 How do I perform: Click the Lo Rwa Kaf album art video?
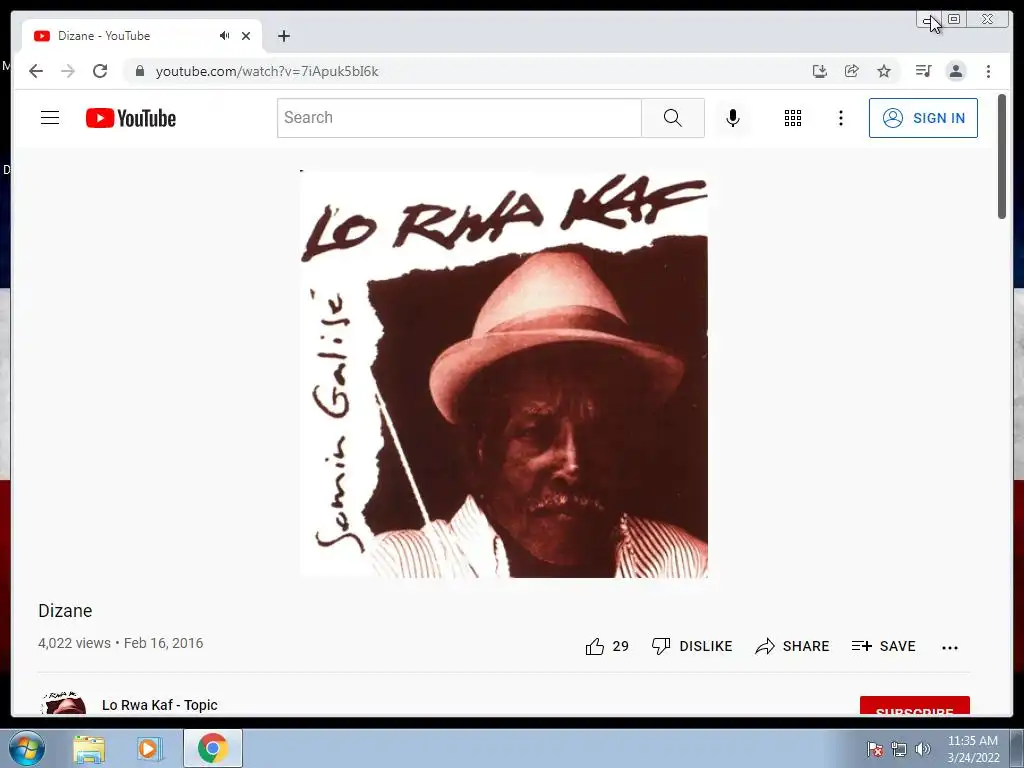(504, 374)
